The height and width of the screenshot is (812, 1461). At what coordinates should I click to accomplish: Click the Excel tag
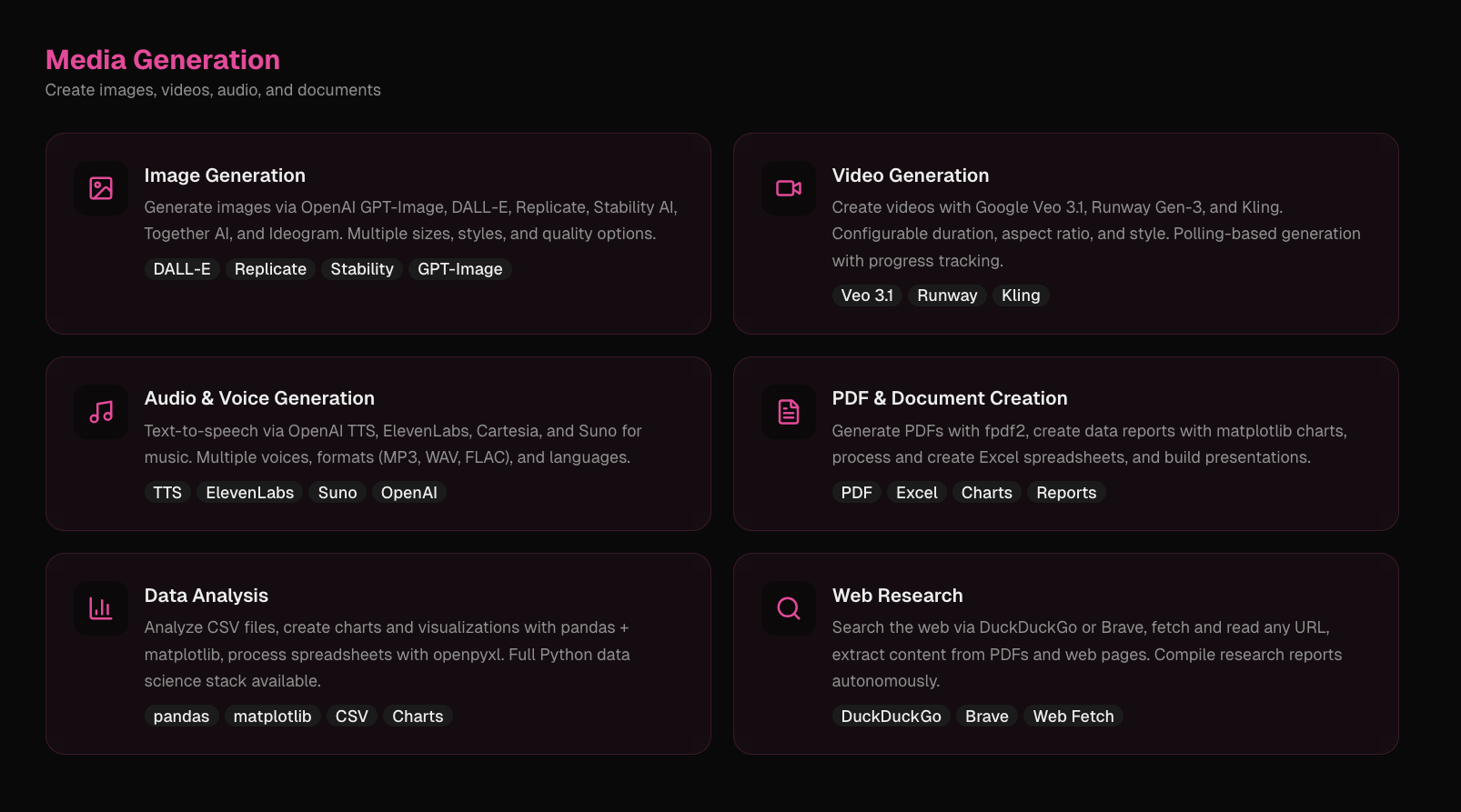916,493
